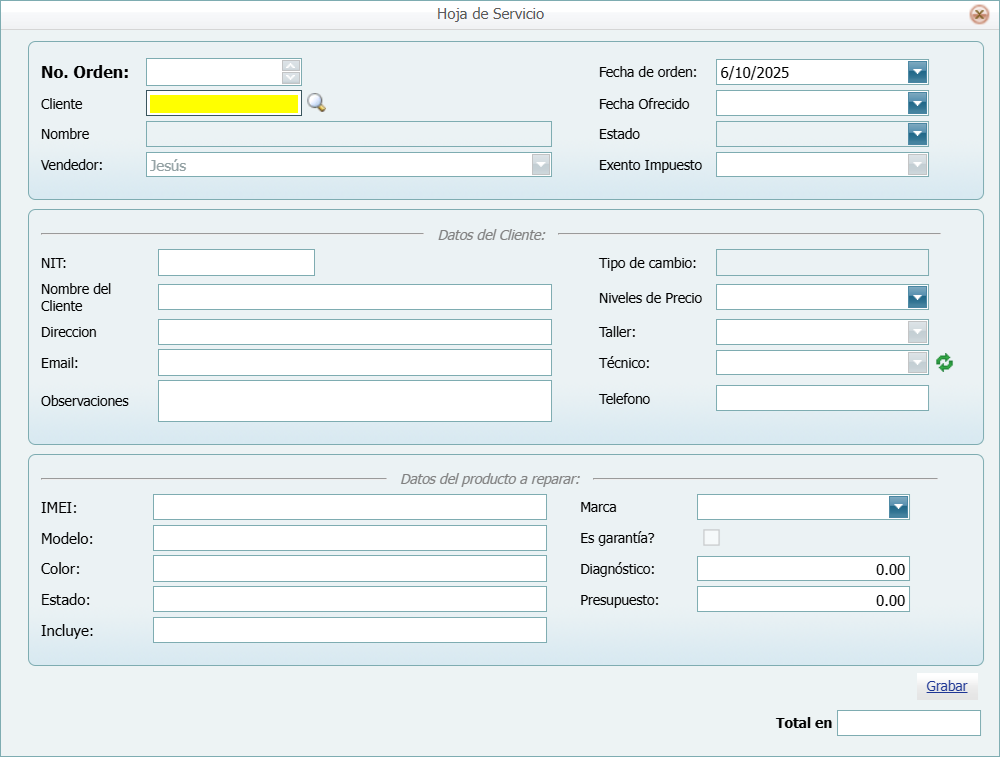Open the Vendedor dropdown showing Jesús
1000x757 pixels.
540,164
